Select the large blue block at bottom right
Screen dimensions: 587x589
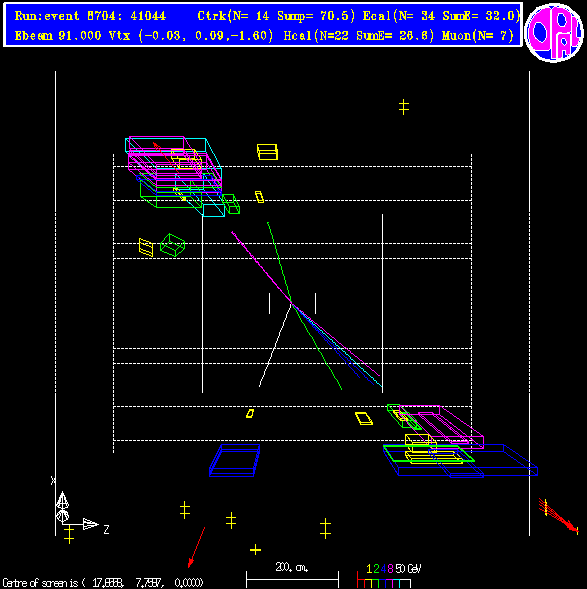460,461
